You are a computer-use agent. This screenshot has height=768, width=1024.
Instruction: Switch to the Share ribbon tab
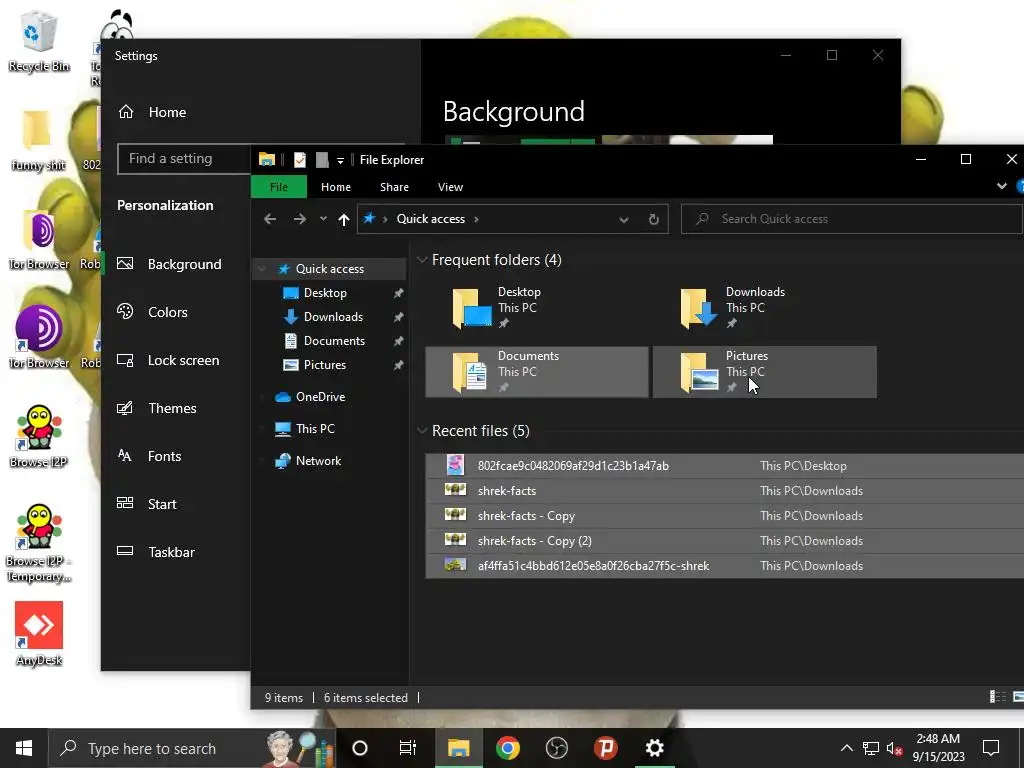tap(394, 187)
